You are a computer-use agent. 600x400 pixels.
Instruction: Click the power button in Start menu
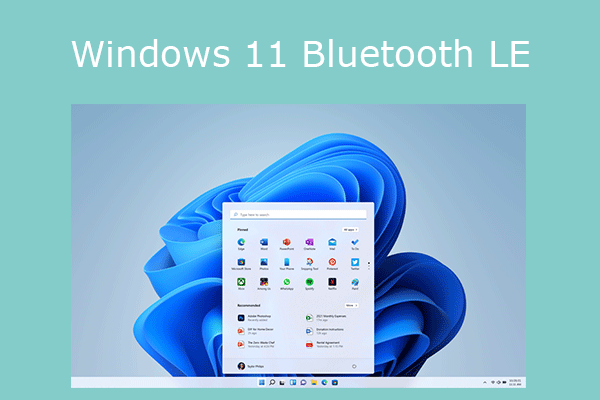coord(355,366)
